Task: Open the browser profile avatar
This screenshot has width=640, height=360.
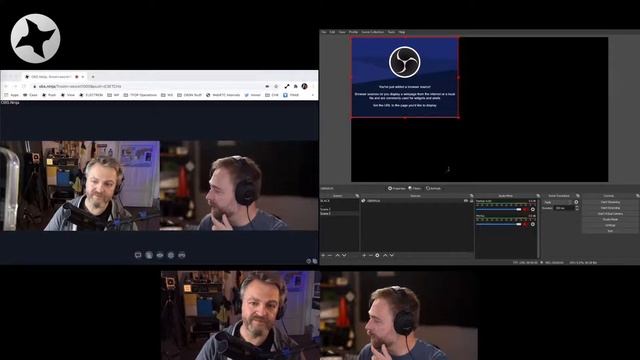Action: point(304,87)
